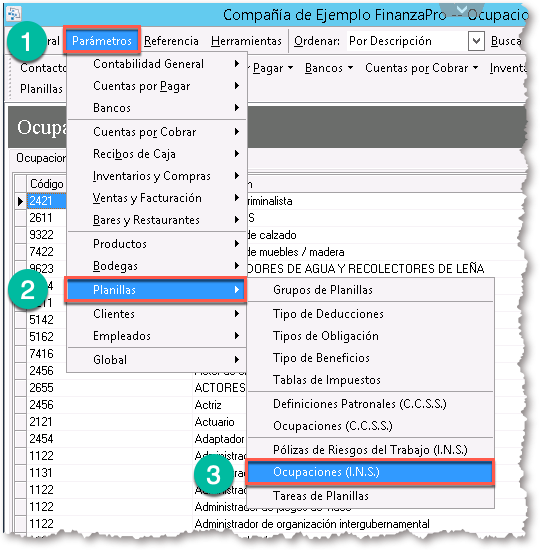Open the Herramientas menu

pyautogui.click(x=246, y=41)
